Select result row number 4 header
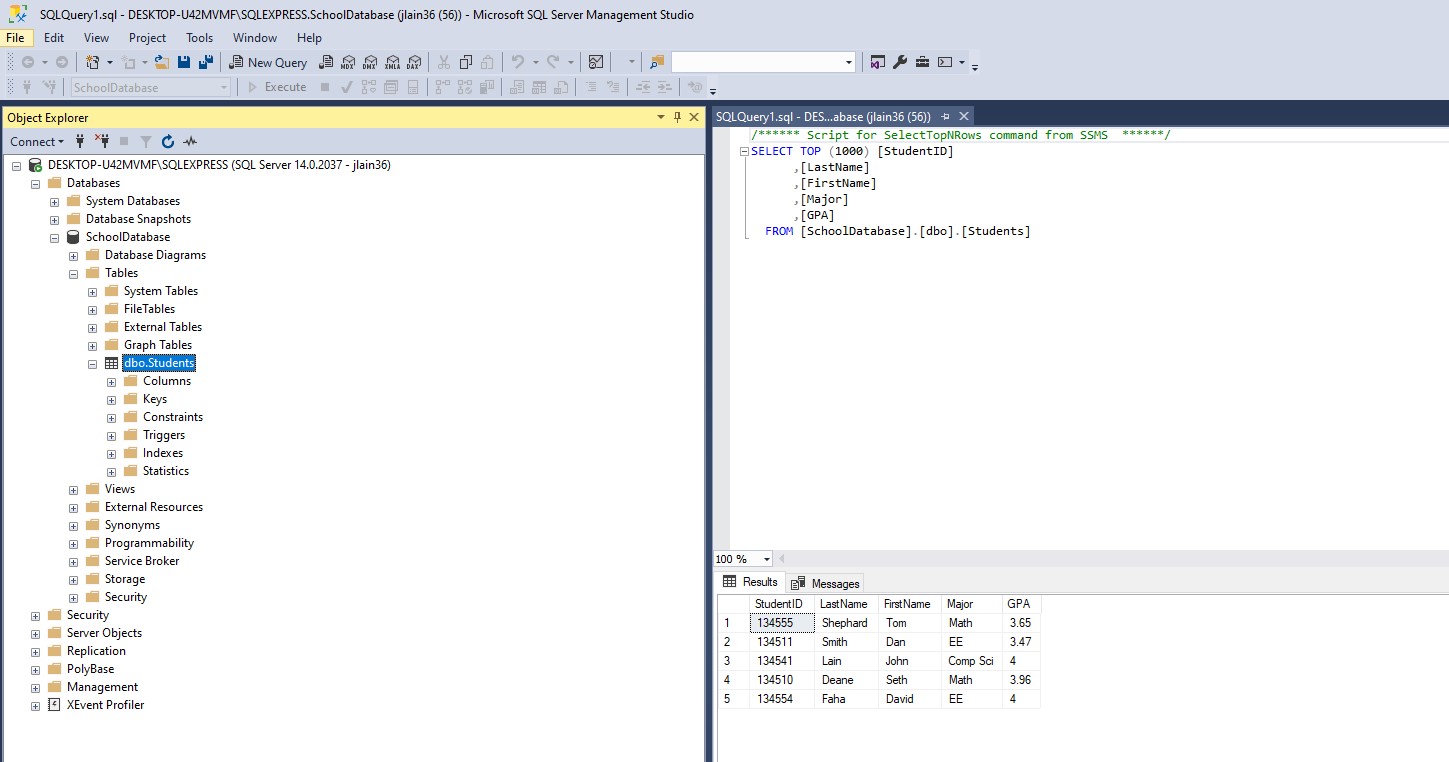Screen dimensions: 1449x762 click(x=733, y=680)
